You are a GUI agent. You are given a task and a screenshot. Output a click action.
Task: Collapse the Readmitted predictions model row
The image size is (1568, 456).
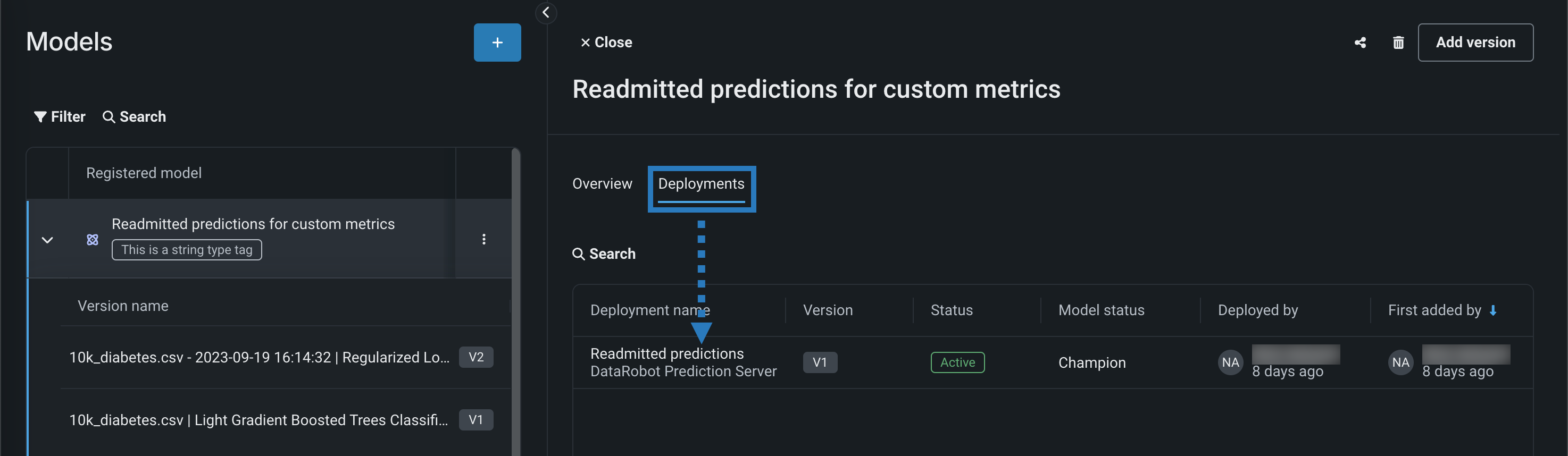47,240
